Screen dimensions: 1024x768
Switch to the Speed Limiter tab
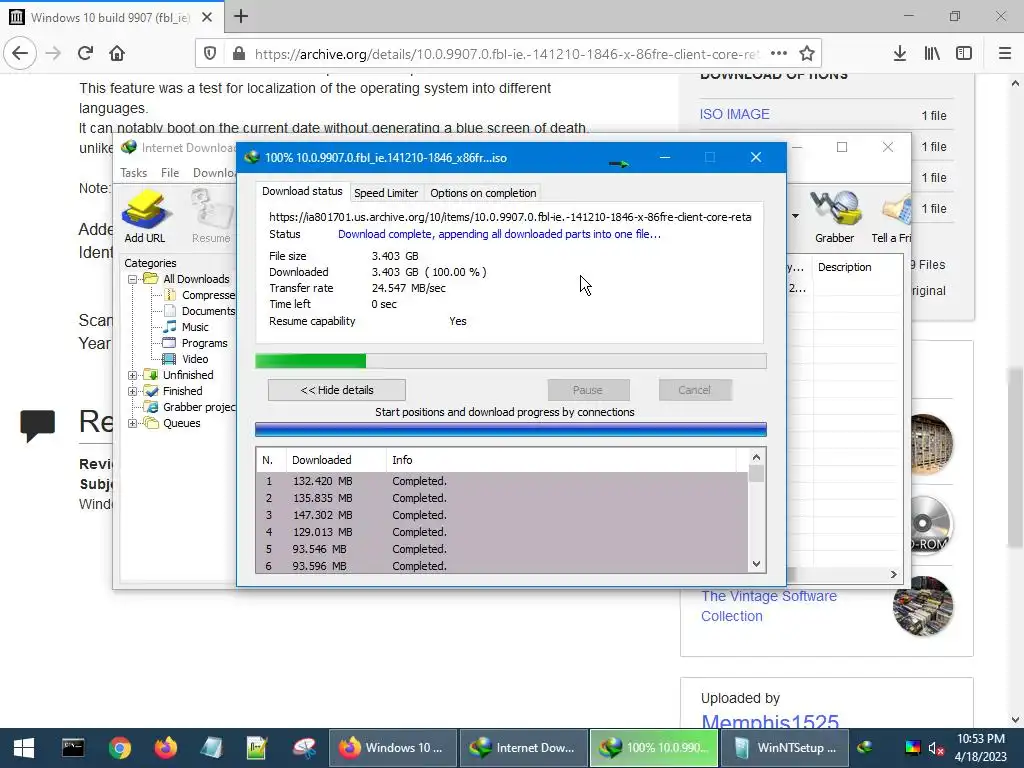coord(386,193)
